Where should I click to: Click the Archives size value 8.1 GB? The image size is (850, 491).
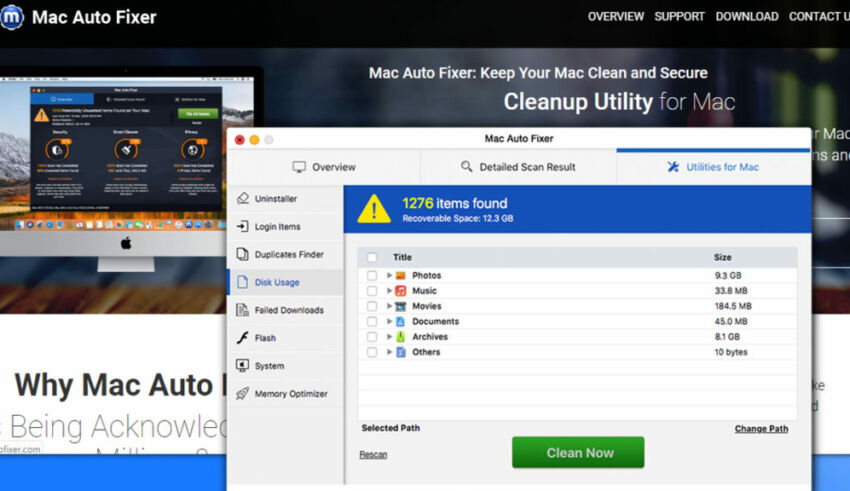click(727, 337)
